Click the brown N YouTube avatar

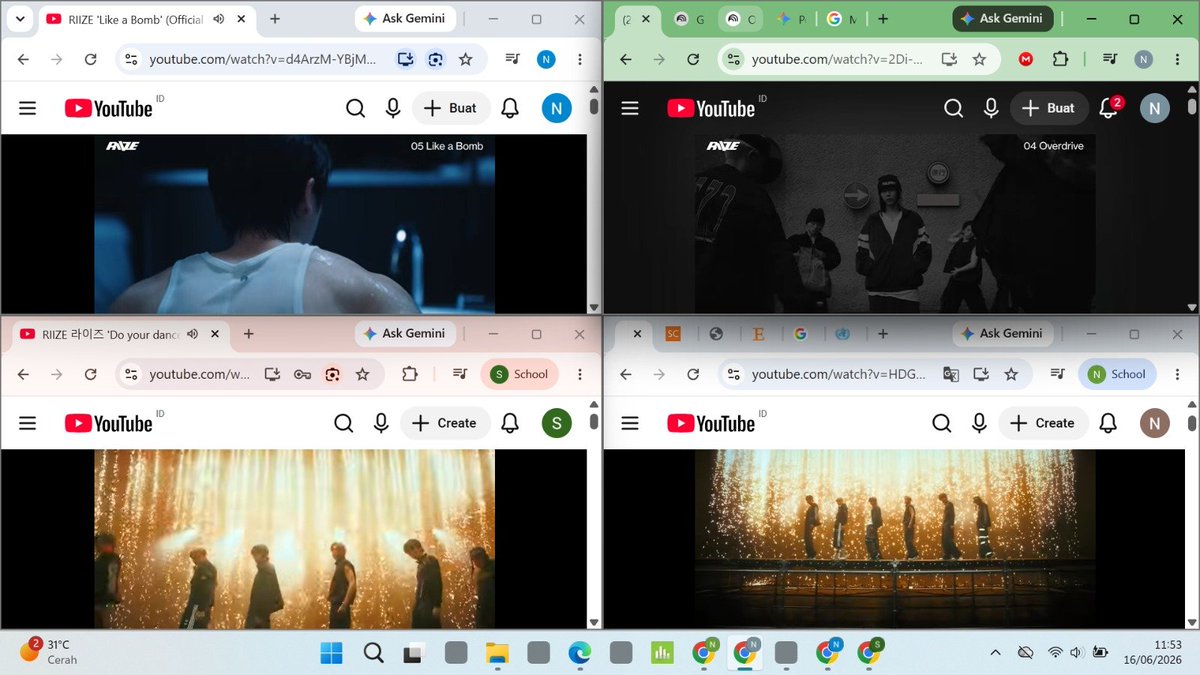1155,423
